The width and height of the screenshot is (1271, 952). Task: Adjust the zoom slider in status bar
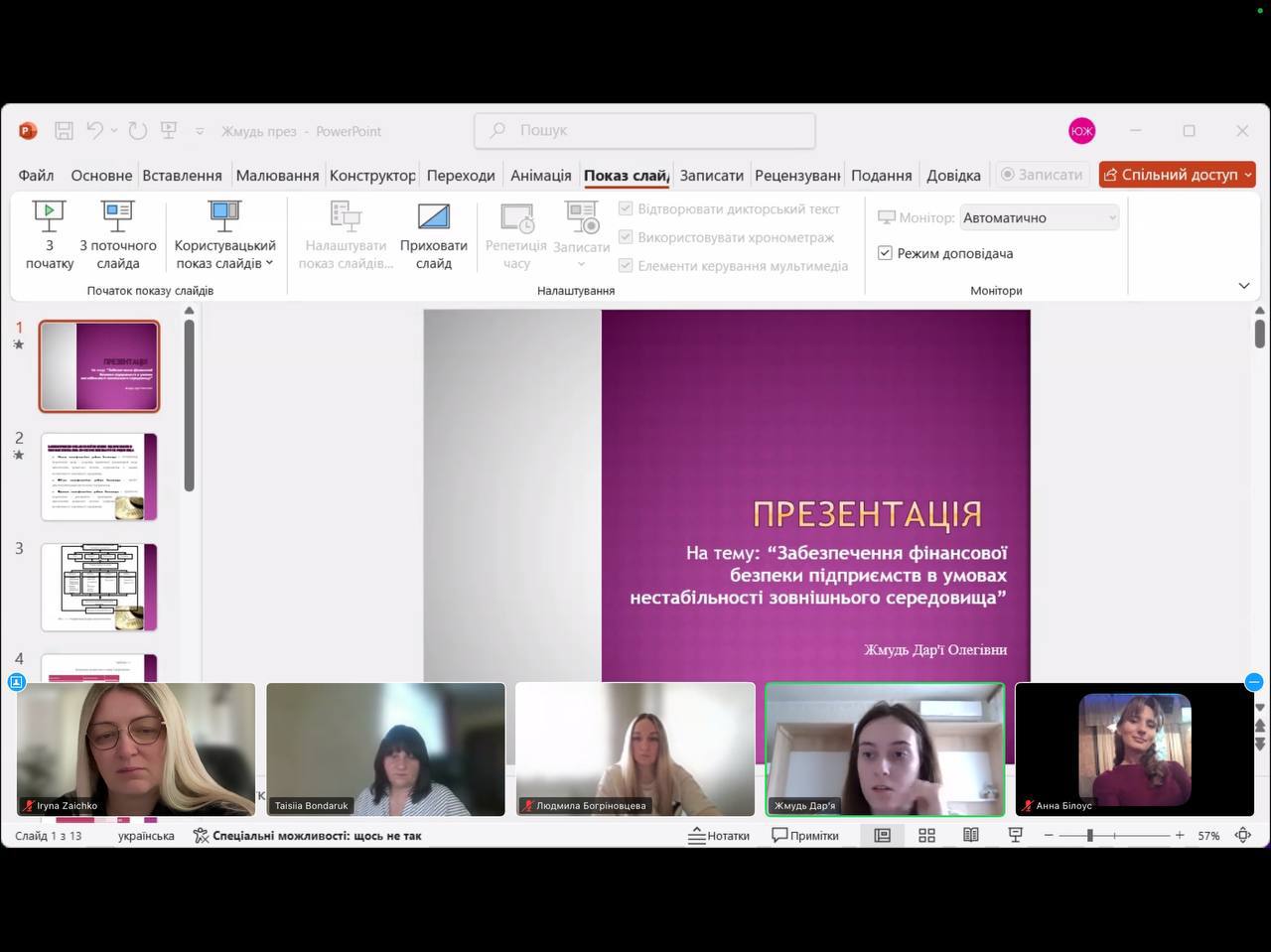pos(1089,836)
